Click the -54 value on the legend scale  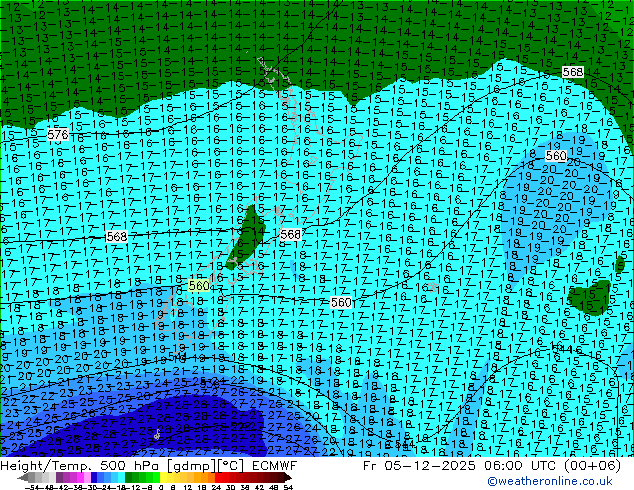coord(32,488)
